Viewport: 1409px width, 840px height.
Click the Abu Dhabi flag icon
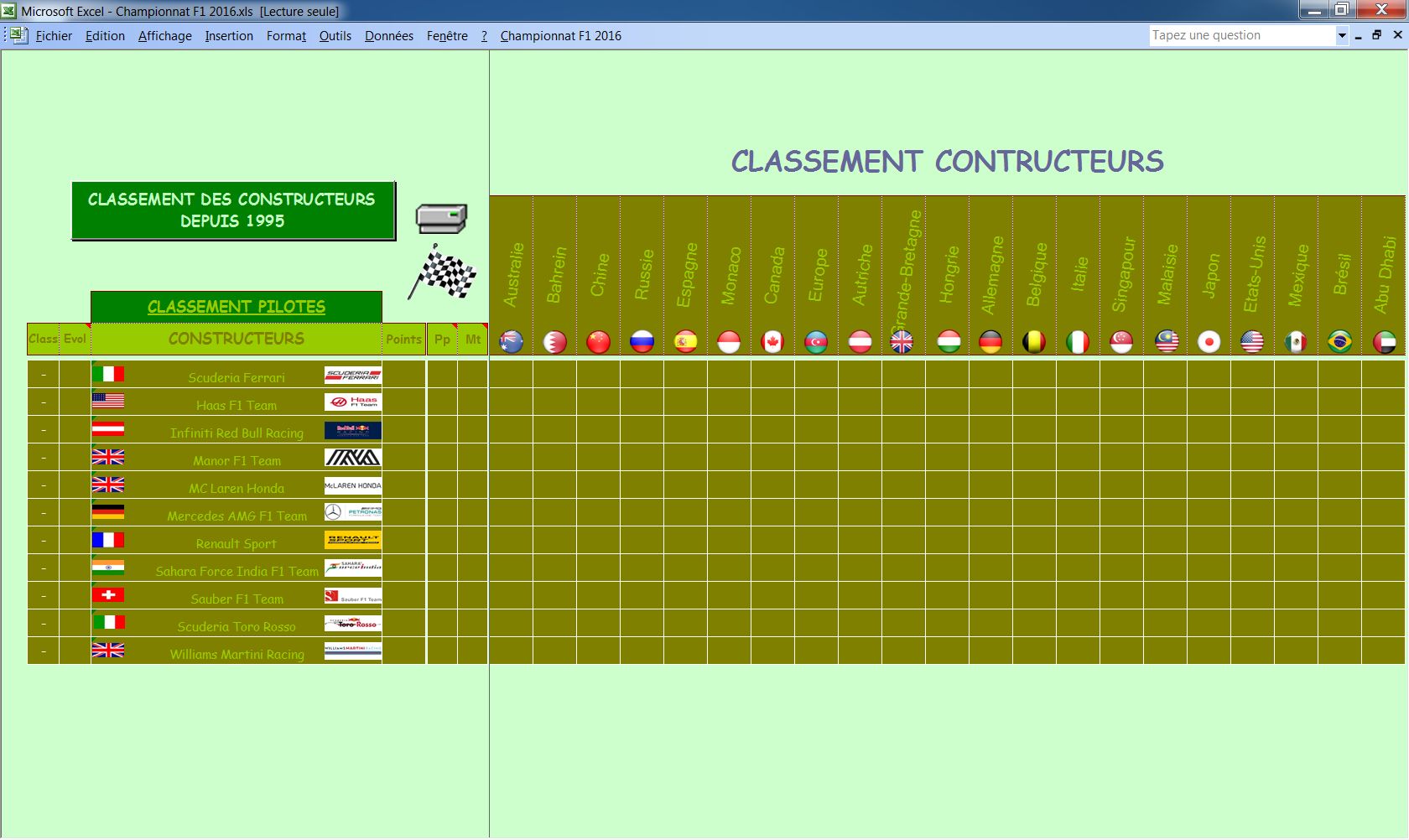coord(1385,342)
